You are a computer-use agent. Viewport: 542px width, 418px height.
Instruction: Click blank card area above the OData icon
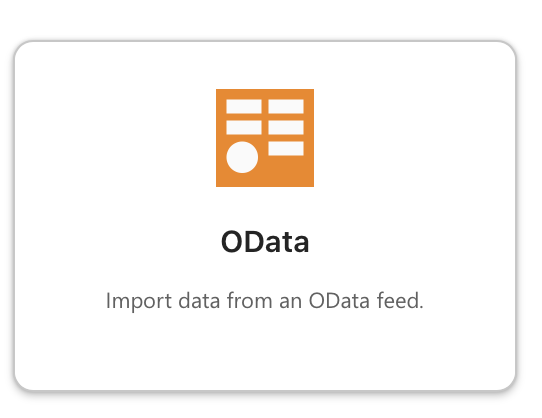(x=265, y=65)
